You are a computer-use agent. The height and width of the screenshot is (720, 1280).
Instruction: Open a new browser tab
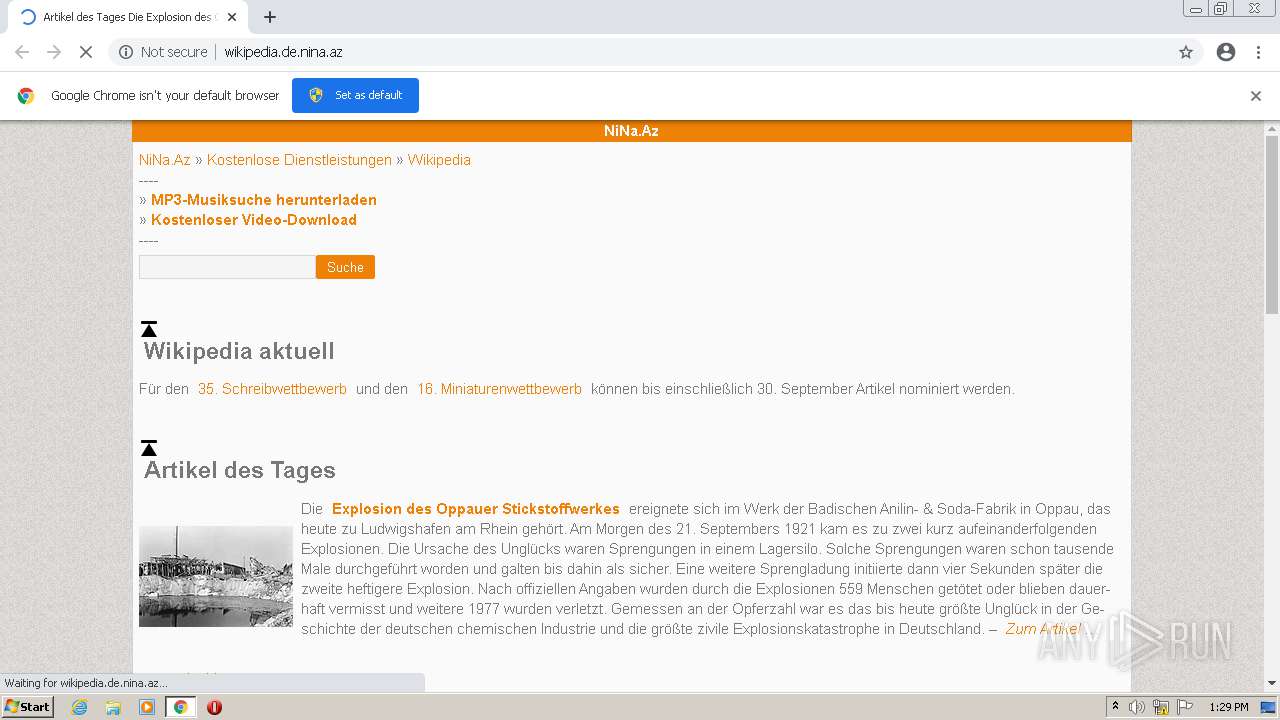click(x=270, y=17)
